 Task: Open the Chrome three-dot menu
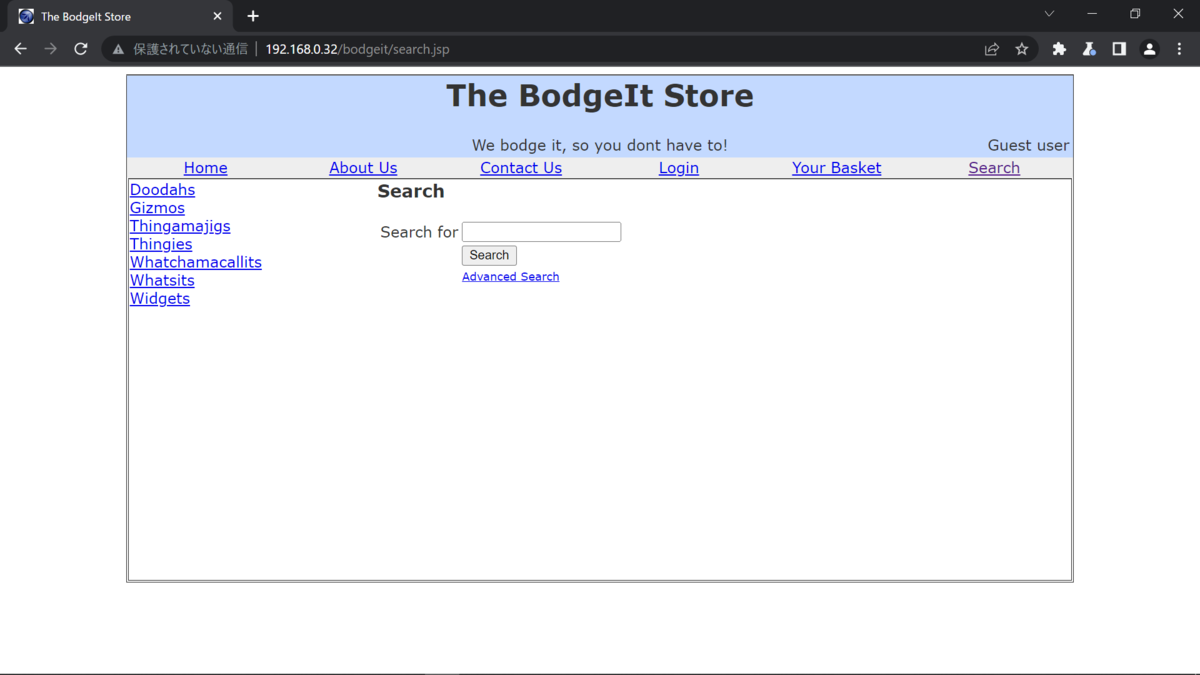click(1180, 49)
